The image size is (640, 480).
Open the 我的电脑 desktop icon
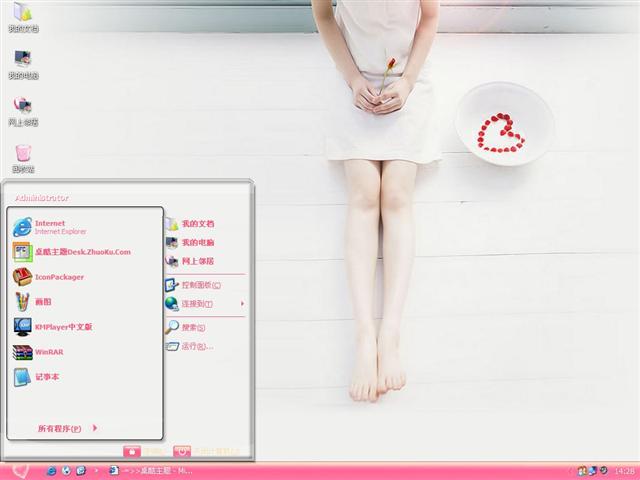click(23, 64)
